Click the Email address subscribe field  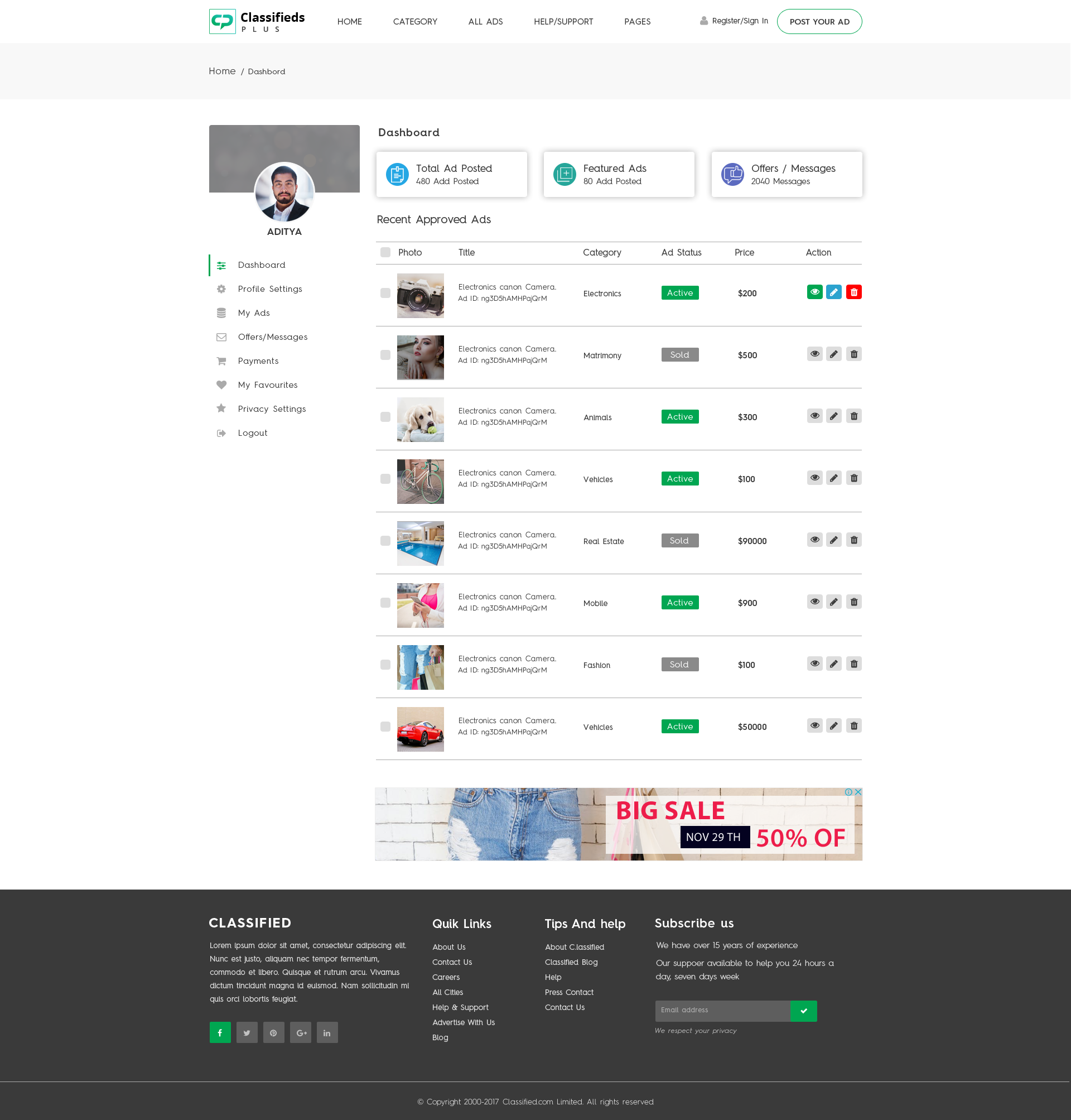tap(722, 1010)
